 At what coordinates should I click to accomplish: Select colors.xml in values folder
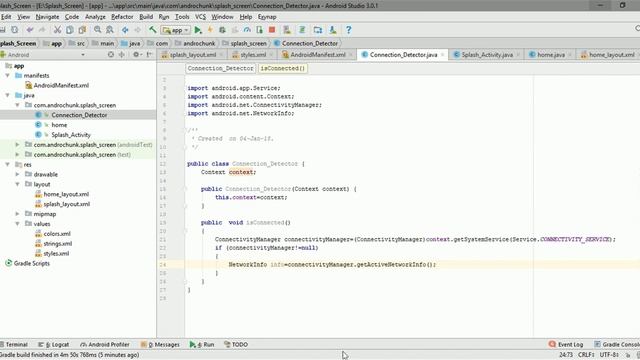pos(57,234)
